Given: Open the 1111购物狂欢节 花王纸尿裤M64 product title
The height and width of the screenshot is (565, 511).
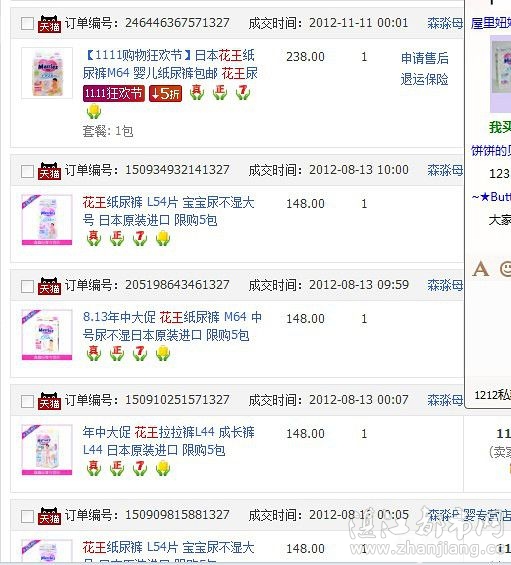Looking at the screenshot, I should [x=170, y=64].
